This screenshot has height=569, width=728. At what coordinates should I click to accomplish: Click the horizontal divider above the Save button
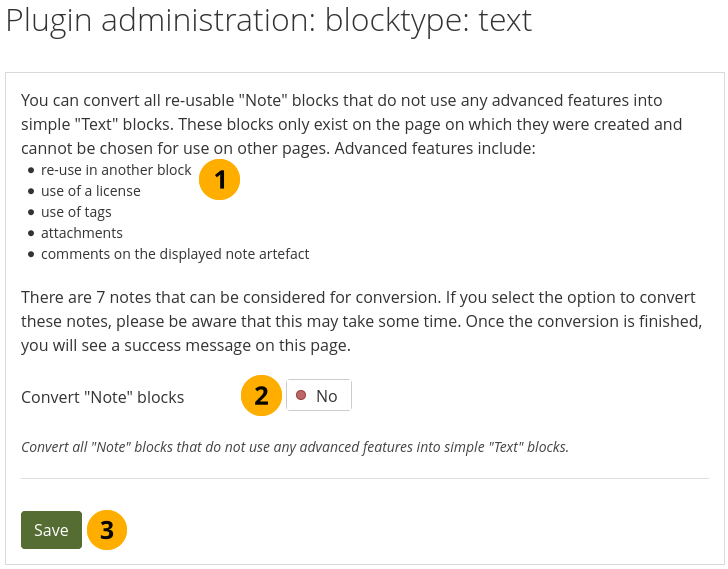tap(364, 479)
